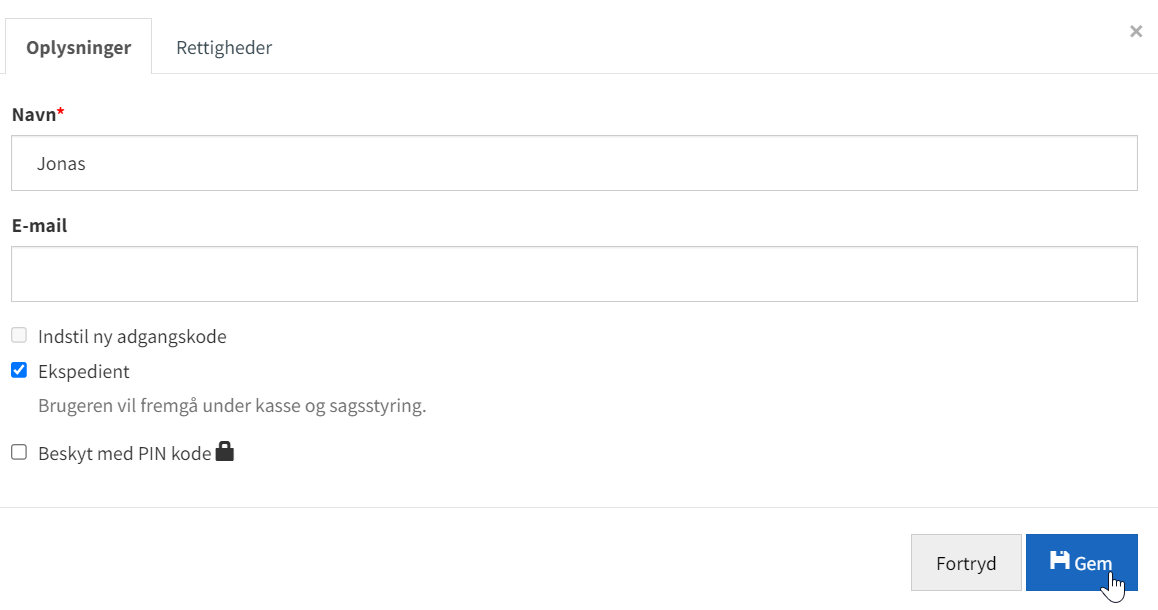Click the Navn field label
Image resolution: width=1158 pixels, height=610 pixels.
pyautogui.click(x=34, y=114)
